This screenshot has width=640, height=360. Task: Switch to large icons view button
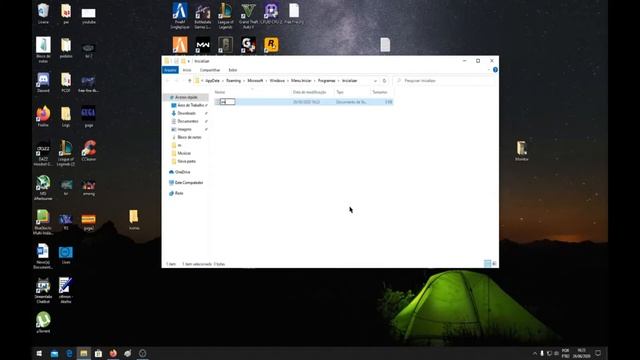pyautogui.click(x=494, y=264)
